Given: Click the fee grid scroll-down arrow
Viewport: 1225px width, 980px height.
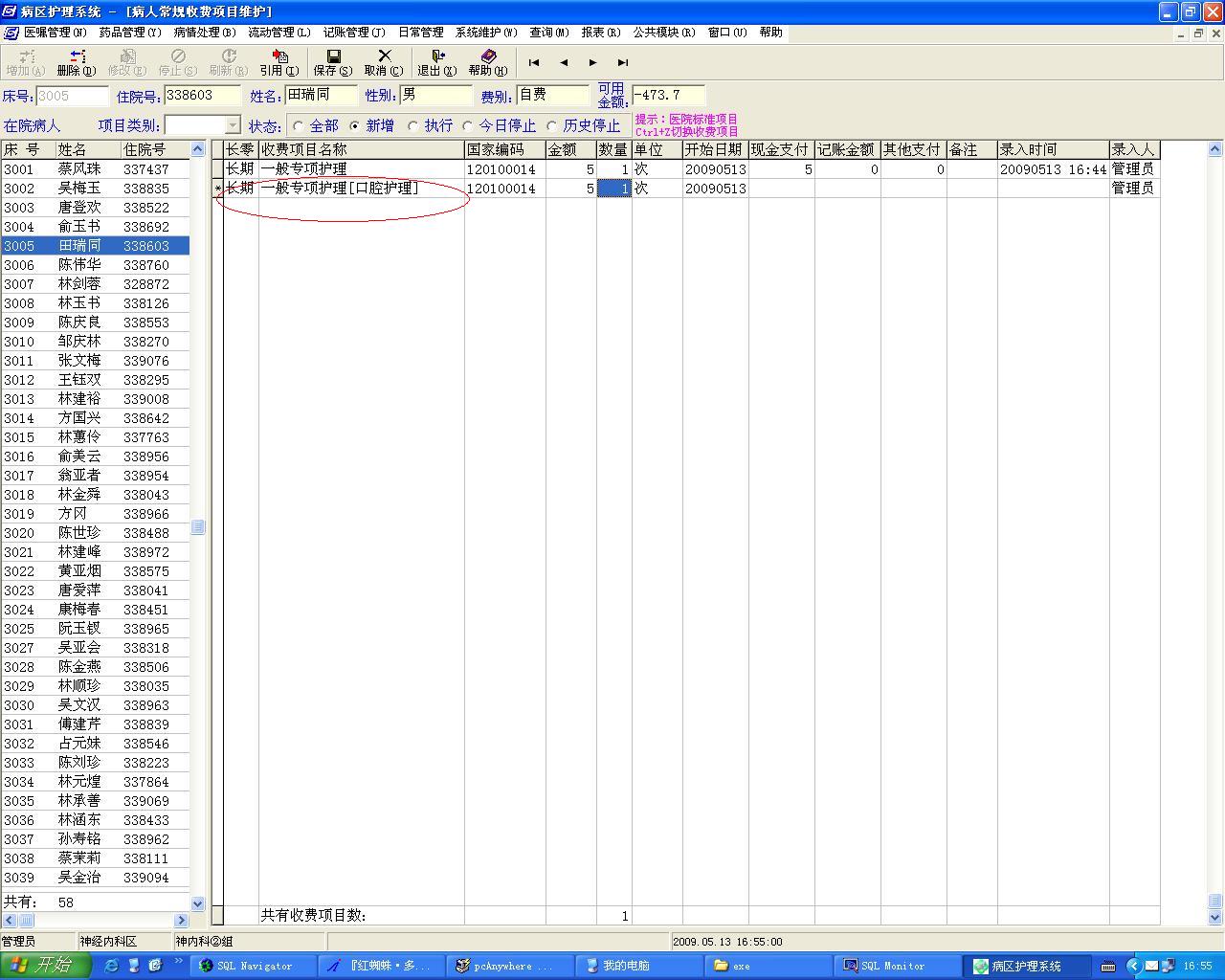Looking at the screenshot, I should tap(1215, 917).
